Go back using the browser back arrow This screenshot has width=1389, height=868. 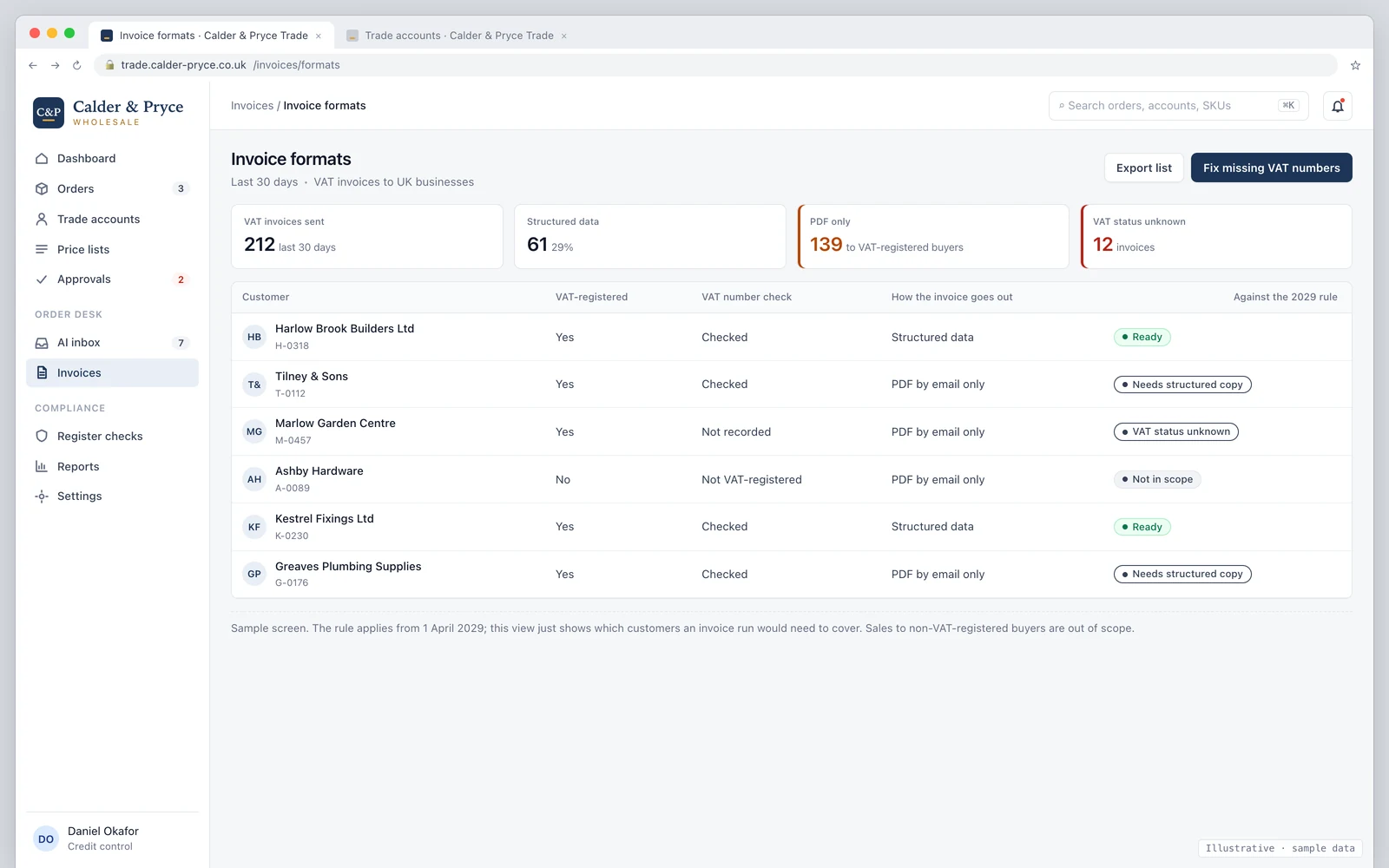click(33, 65)
